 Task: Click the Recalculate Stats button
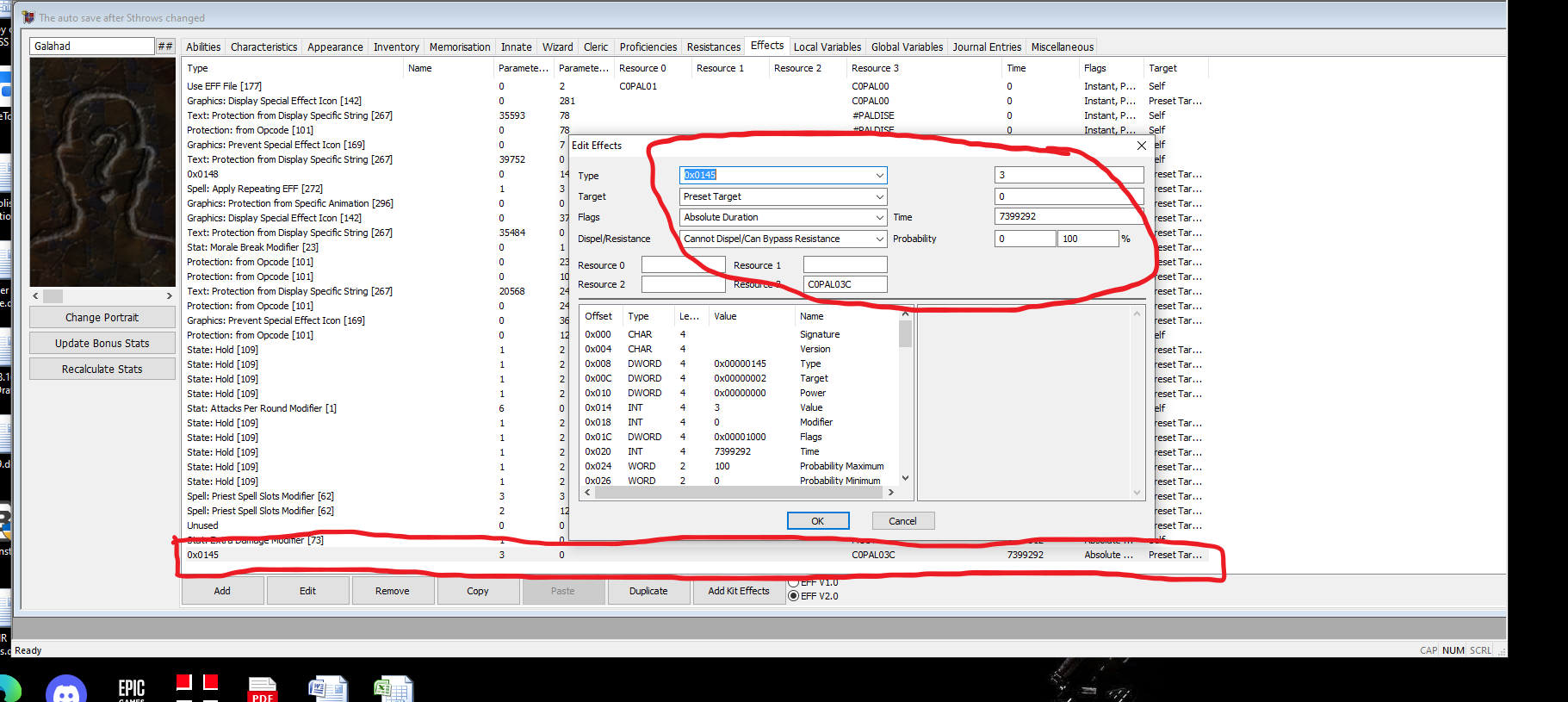point(102,369)
